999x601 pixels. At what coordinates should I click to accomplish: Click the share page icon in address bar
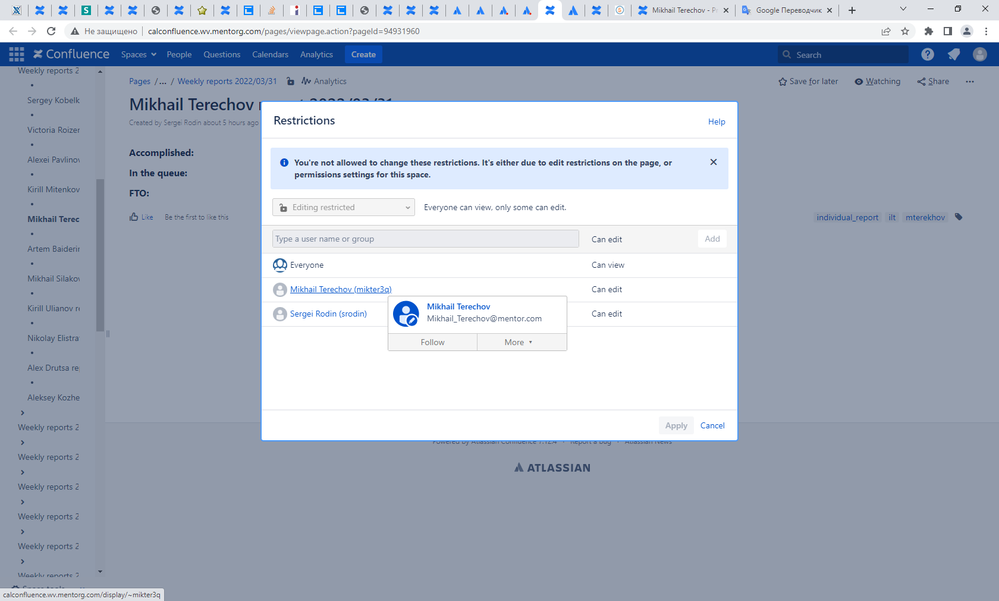[886, 31]
